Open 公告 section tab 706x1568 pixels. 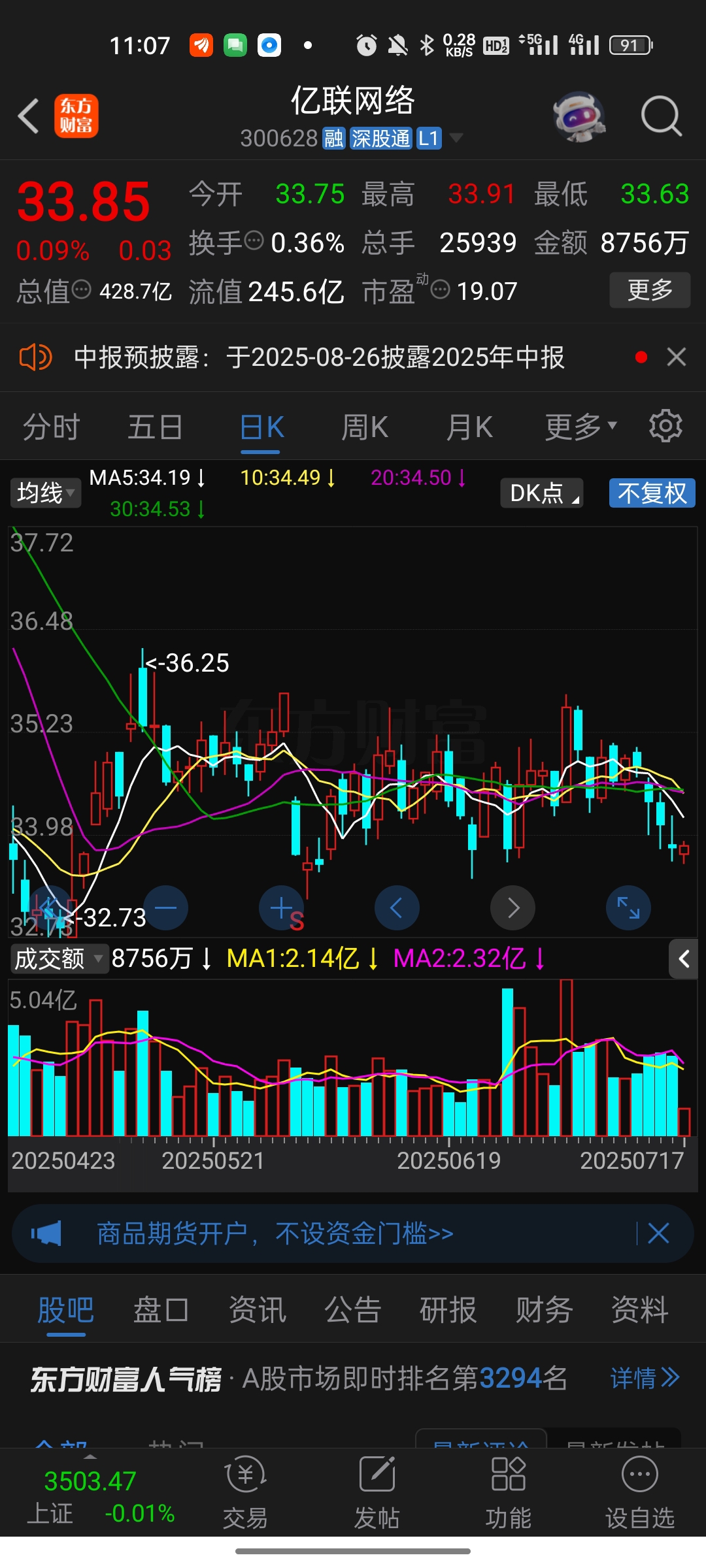[x=353, y=1311]
